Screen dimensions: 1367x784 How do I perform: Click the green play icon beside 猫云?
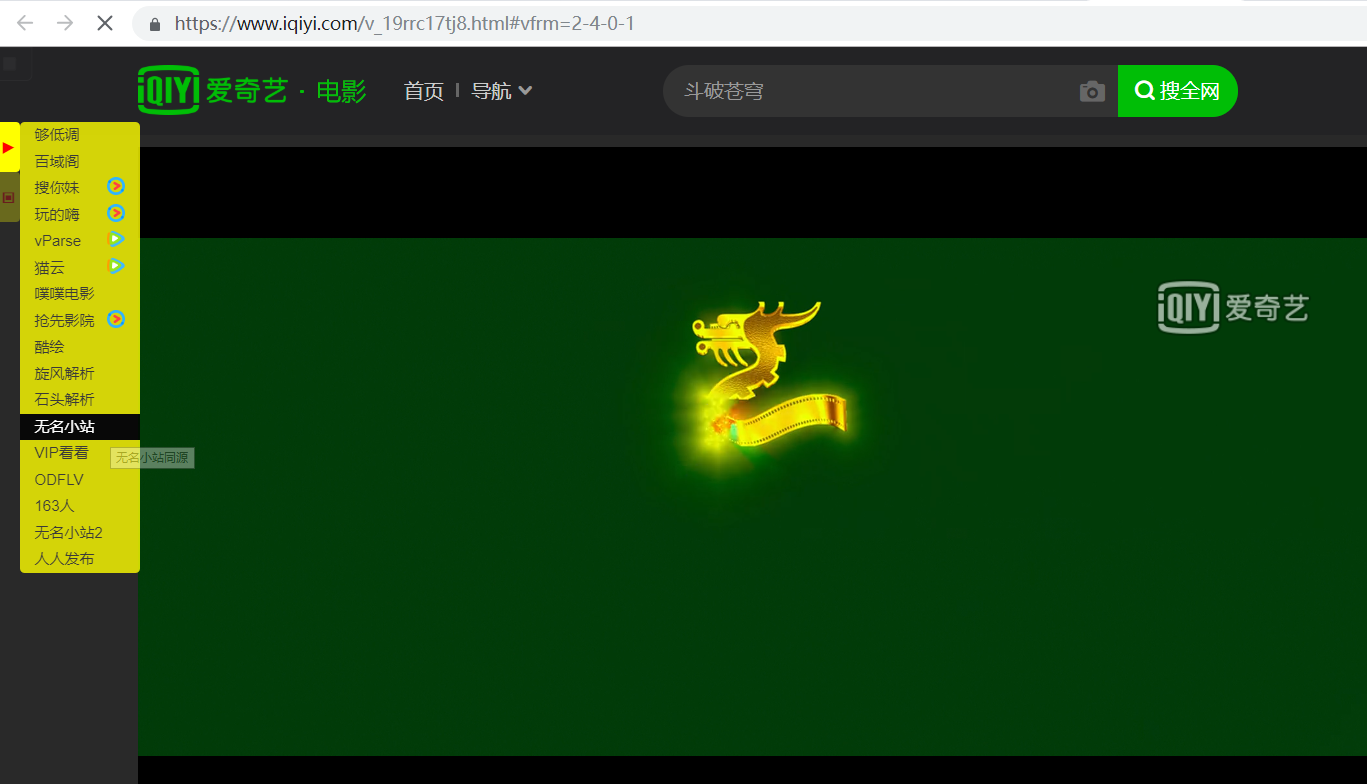click(x=116, y=266)
